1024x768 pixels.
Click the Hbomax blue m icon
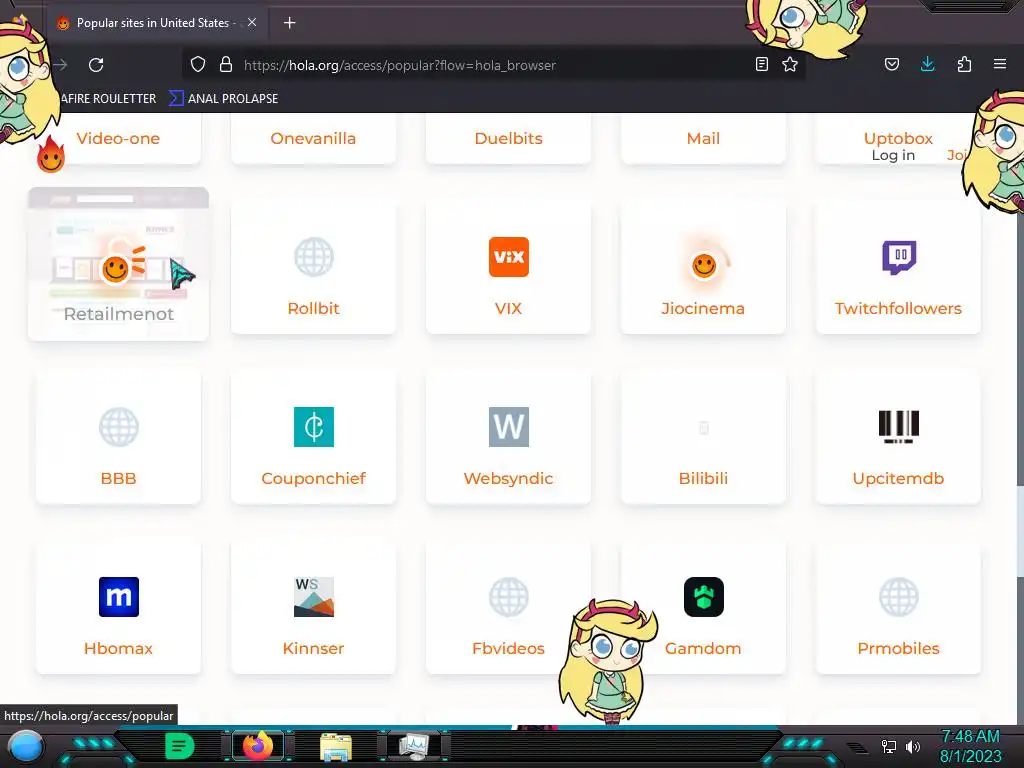[119, 597]
